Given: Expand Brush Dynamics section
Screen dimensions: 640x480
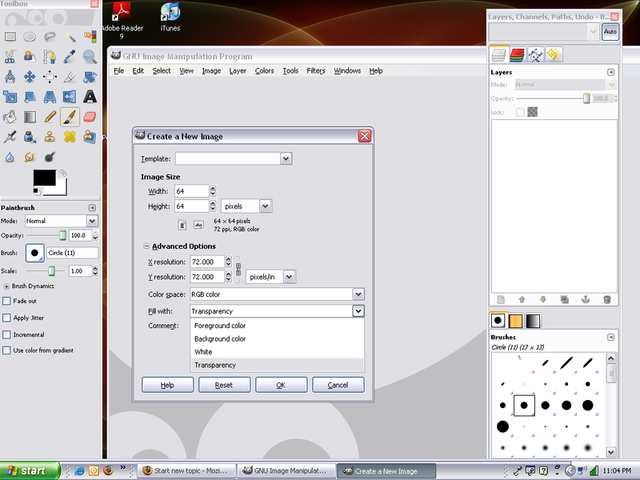Looking at the screenshot, I should click(x=6, y=286).
